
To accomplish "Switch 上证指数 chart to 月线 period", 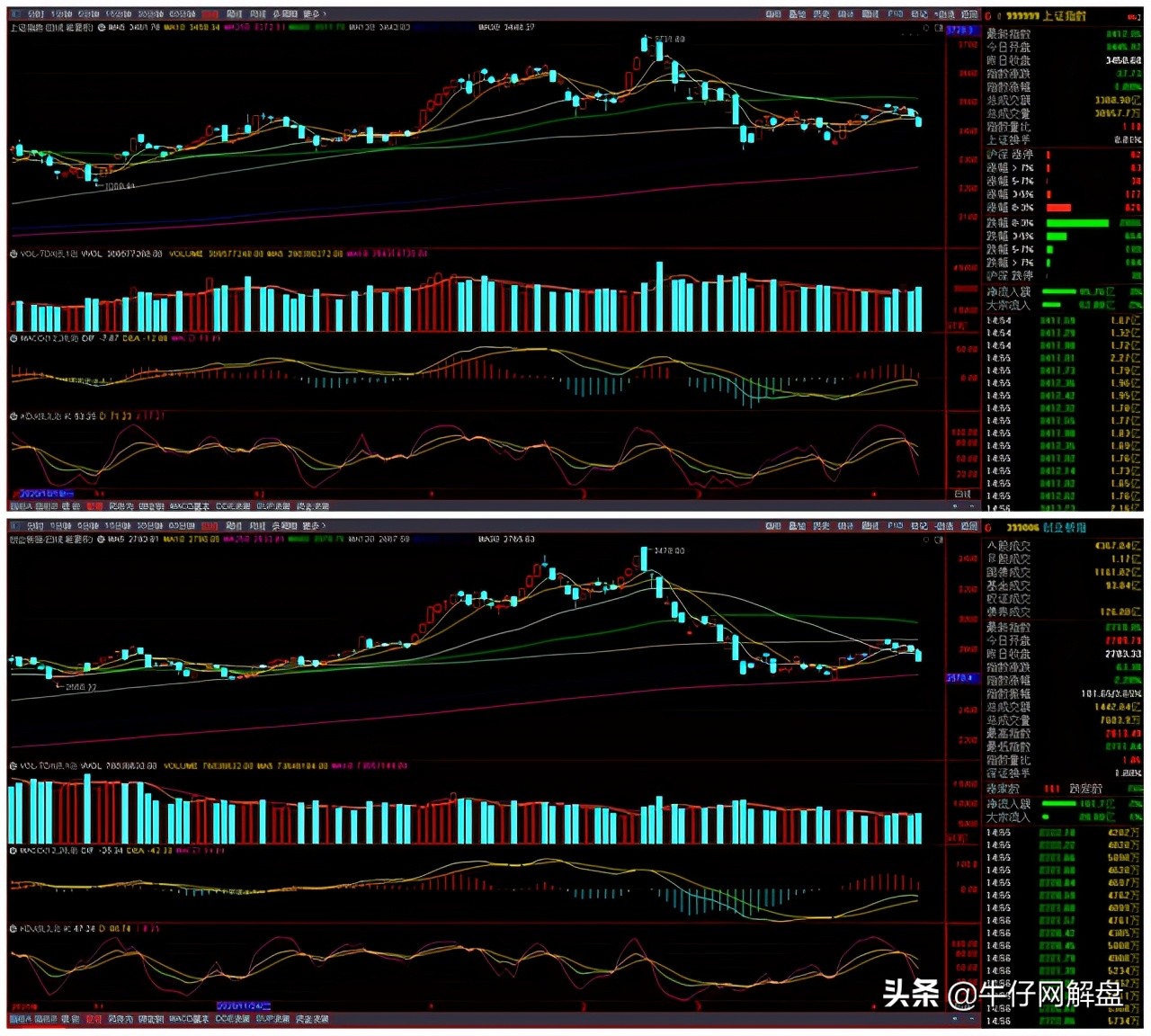I will coord(258,14).
